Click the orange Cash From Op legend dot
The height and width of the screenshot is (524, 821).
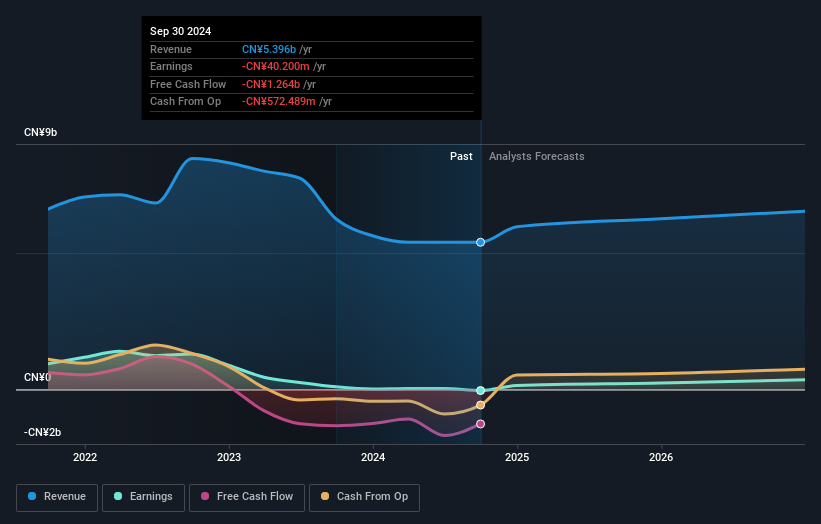(325, 496)
